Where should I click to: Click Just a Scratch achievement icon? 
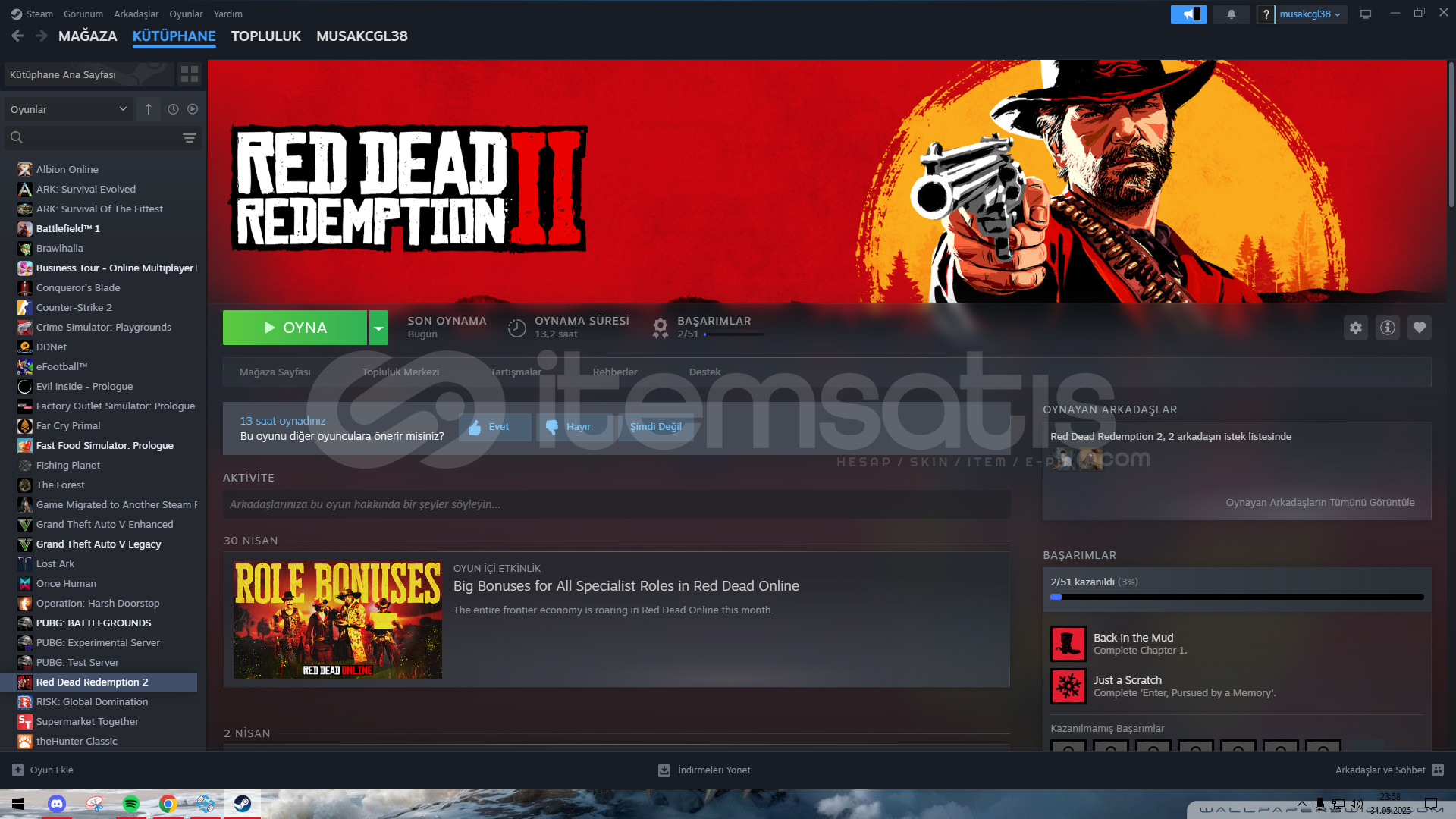pos(1068,686)
